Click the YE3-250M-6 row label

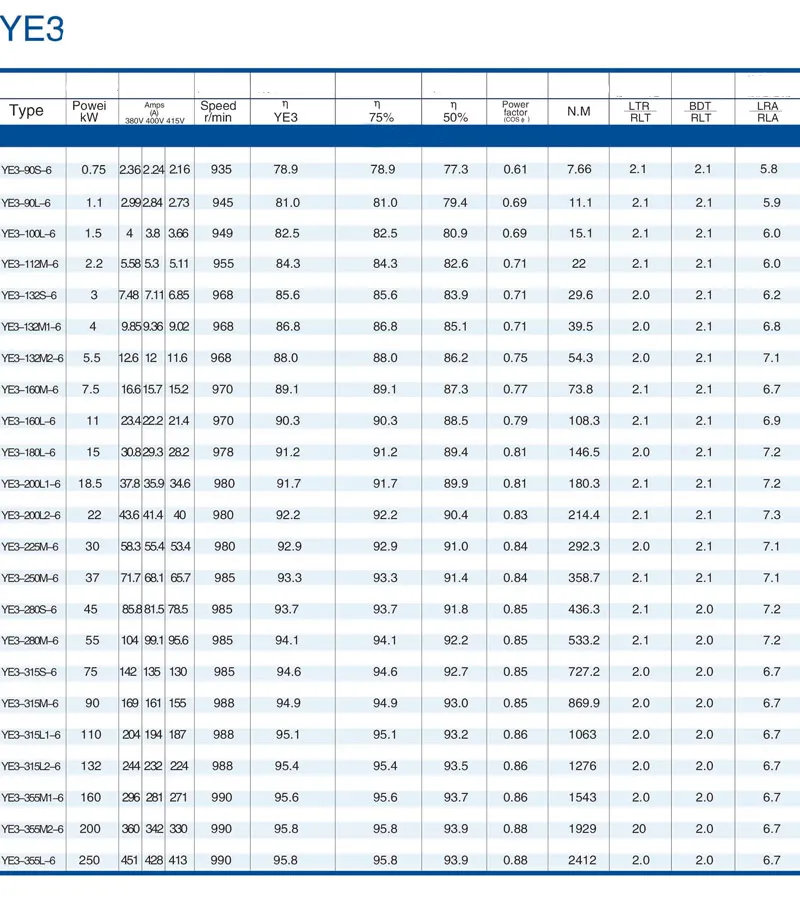pyautogui.click(x=28, y=576)
